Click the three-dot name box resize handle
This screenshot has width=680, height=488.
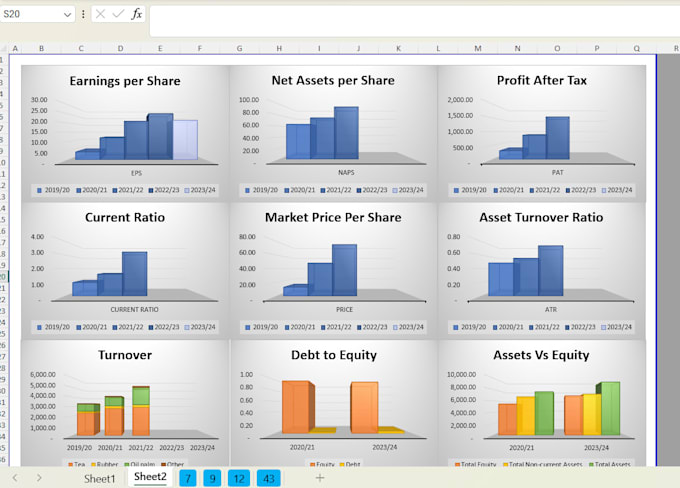[83, 14]
